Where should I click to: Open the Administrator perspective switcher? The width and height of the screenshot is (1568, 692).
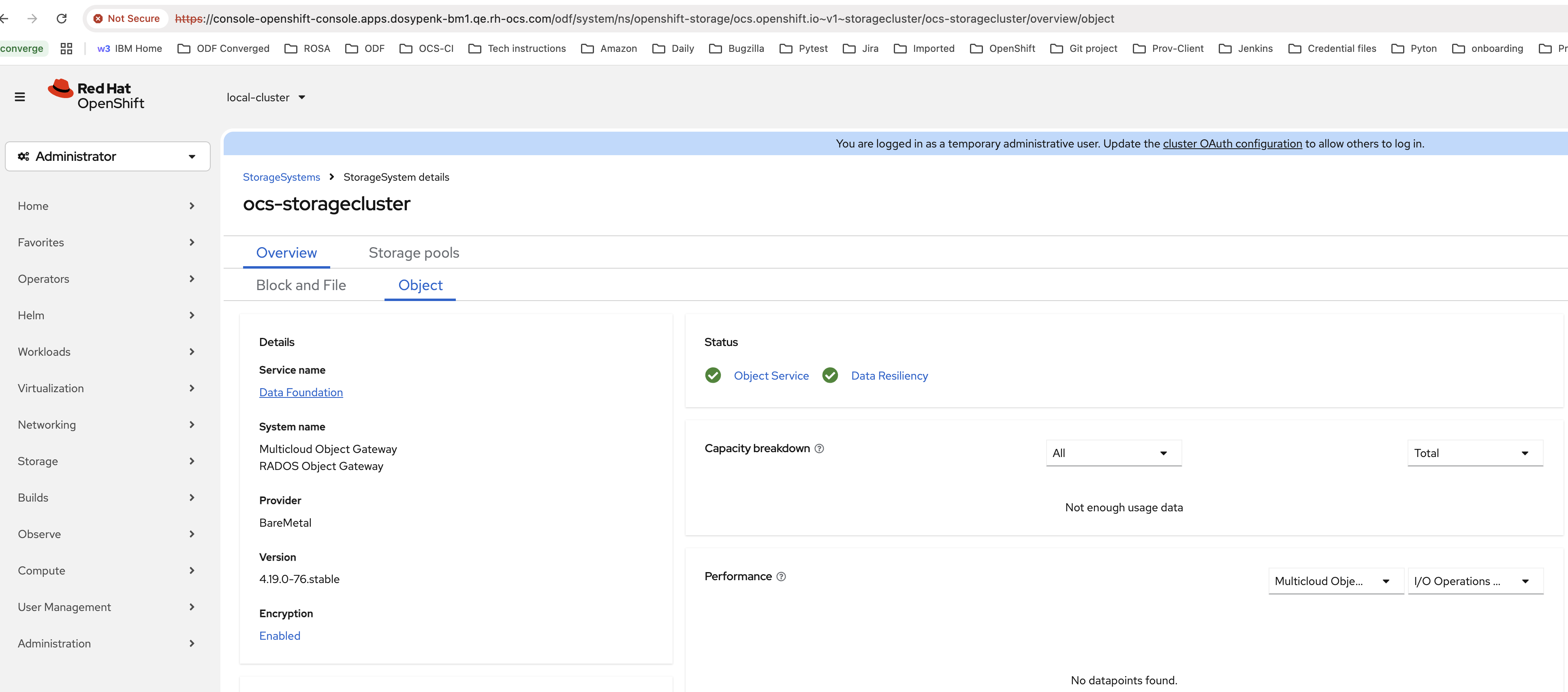(108, 156)
